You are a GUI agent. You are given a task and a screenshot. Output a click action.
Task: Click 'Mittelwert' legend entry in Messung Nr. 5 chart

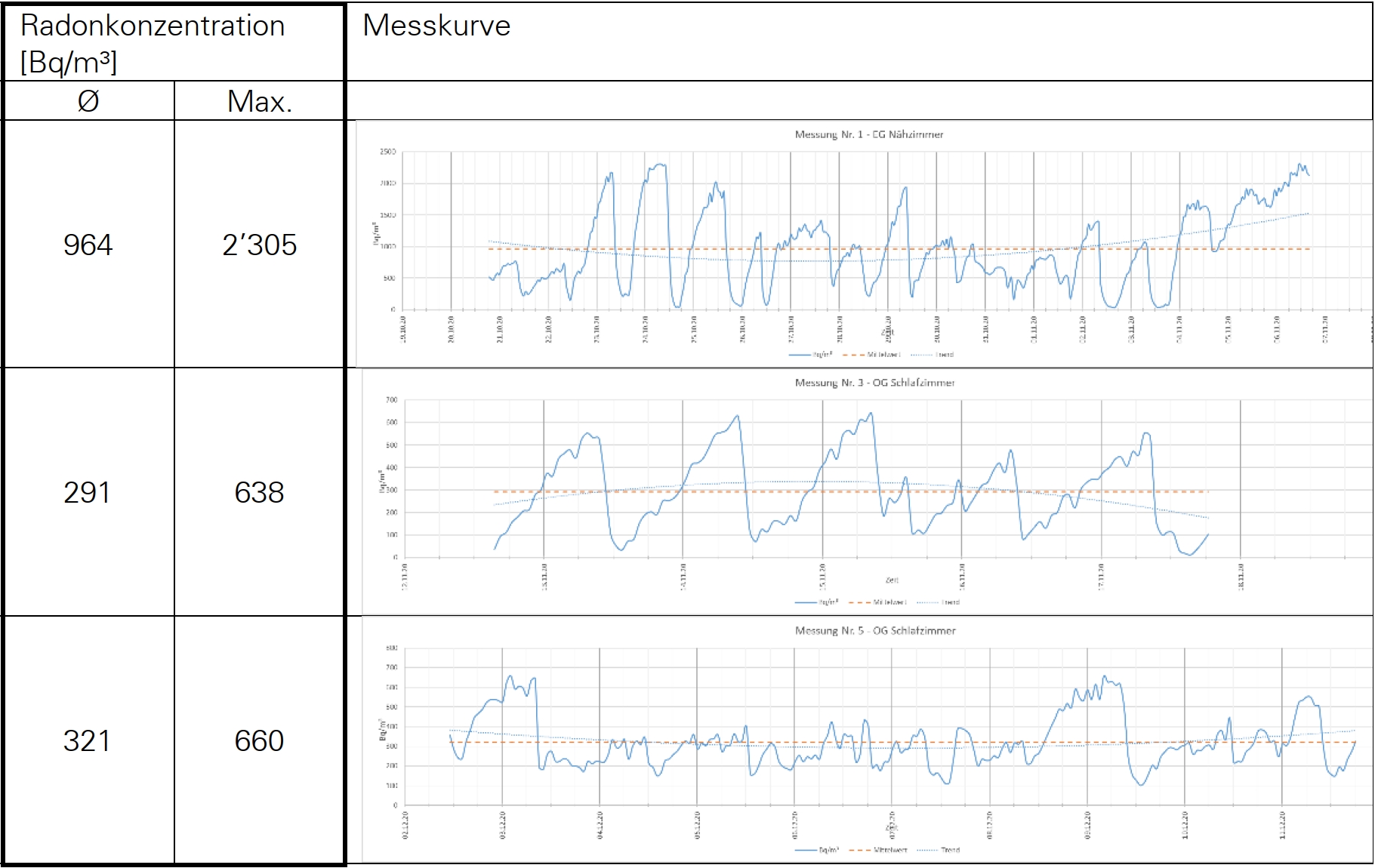click(x=877, y=850)
